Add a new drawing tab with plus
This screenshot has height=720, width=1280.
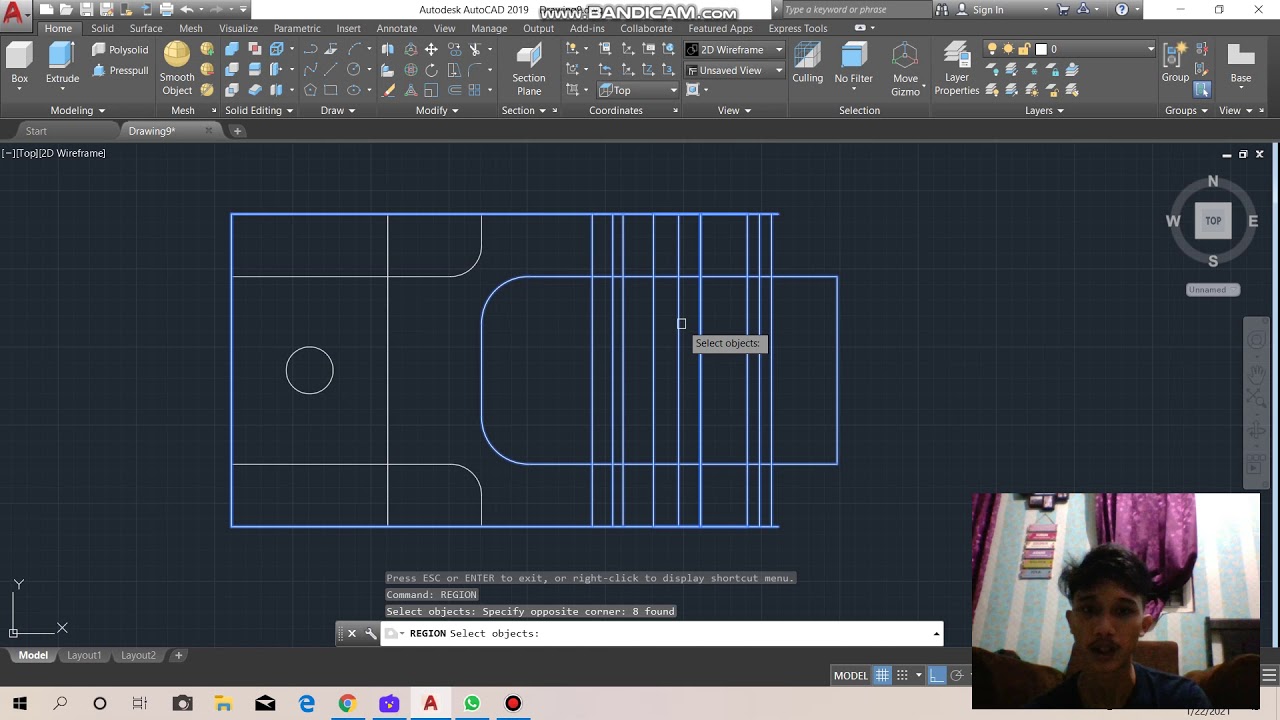237,131
